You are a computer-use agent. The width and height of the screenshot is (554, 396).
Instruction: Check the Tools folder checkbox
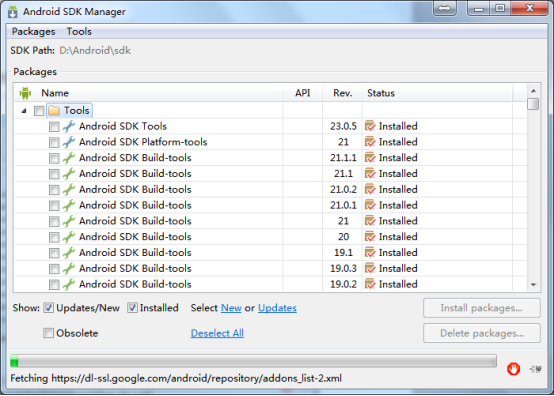pos(39,111)
